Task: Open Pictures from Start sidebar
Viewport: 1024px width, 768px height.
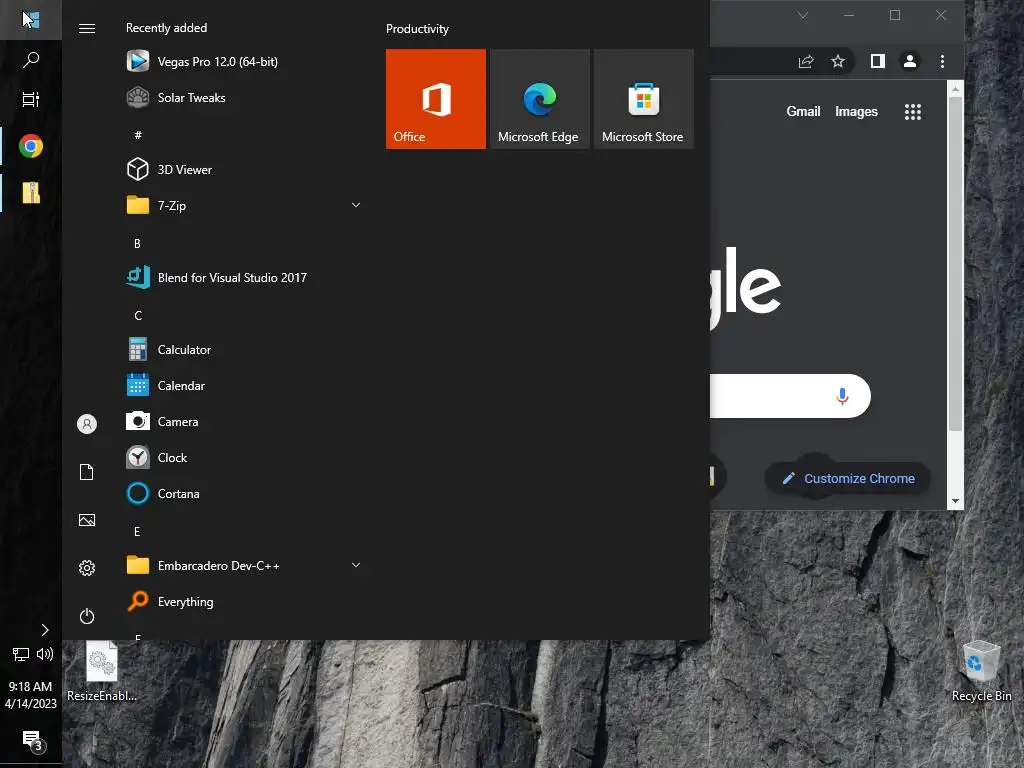Action: click(x=87, y=520)
